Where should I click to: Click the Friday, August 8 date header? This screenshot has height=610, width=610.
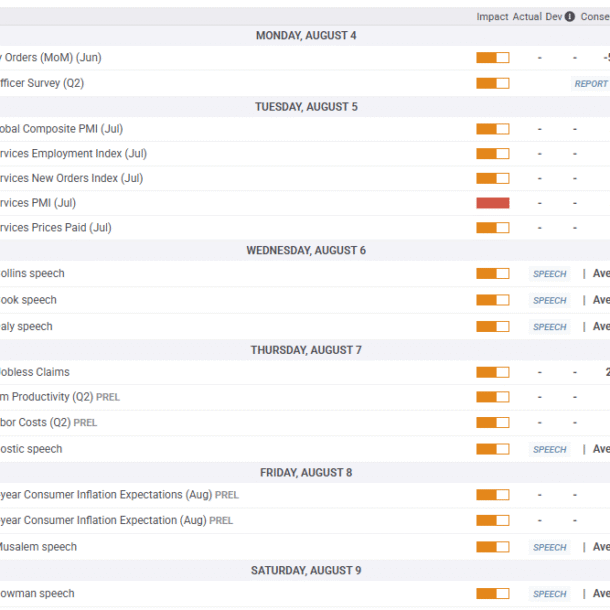coord(306,473)
